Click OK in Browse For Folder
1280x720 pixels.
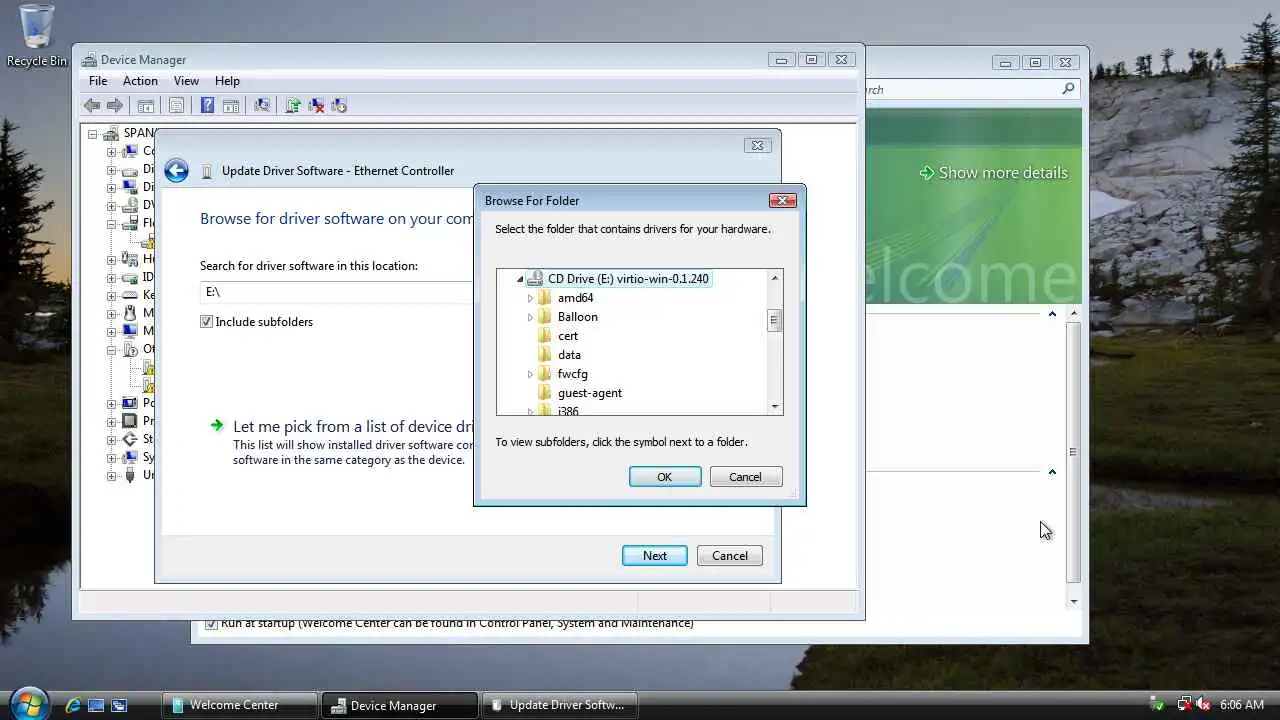[x=664, y=477]
